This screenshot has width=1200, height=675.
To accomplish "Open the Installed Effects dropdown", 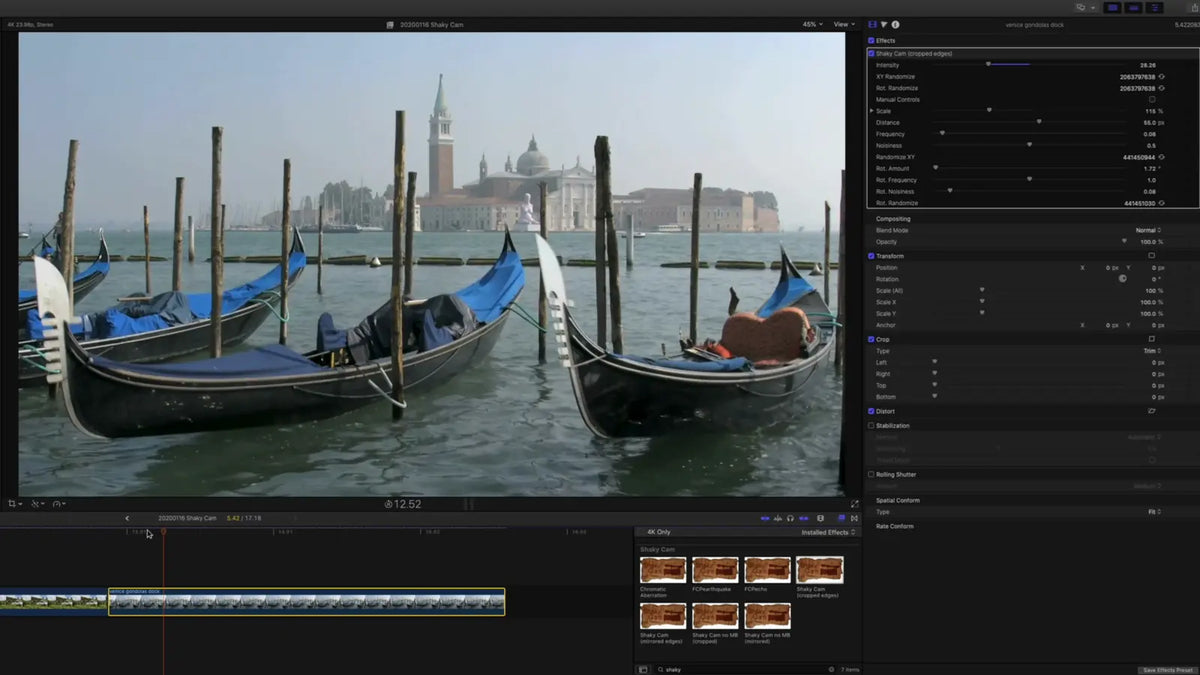I will tap(829, 532).
